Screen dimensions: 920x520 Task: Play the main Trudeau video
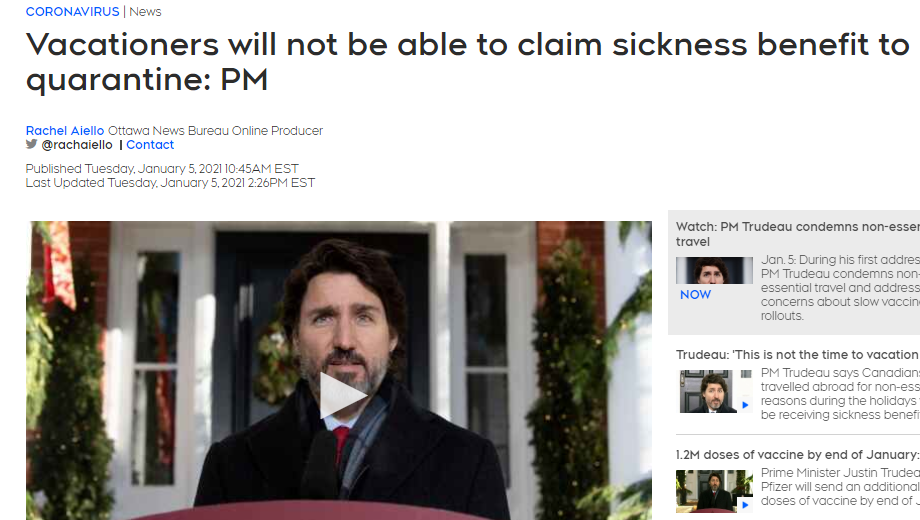pos(342,395)
